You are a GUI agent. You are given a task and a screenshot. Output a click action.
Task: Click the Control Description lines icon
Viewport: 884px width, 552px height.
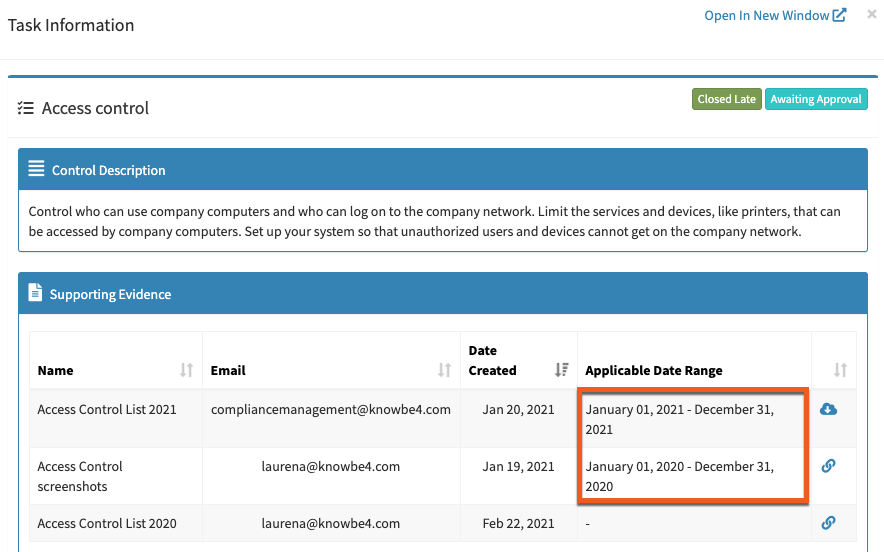click(36, 169)
